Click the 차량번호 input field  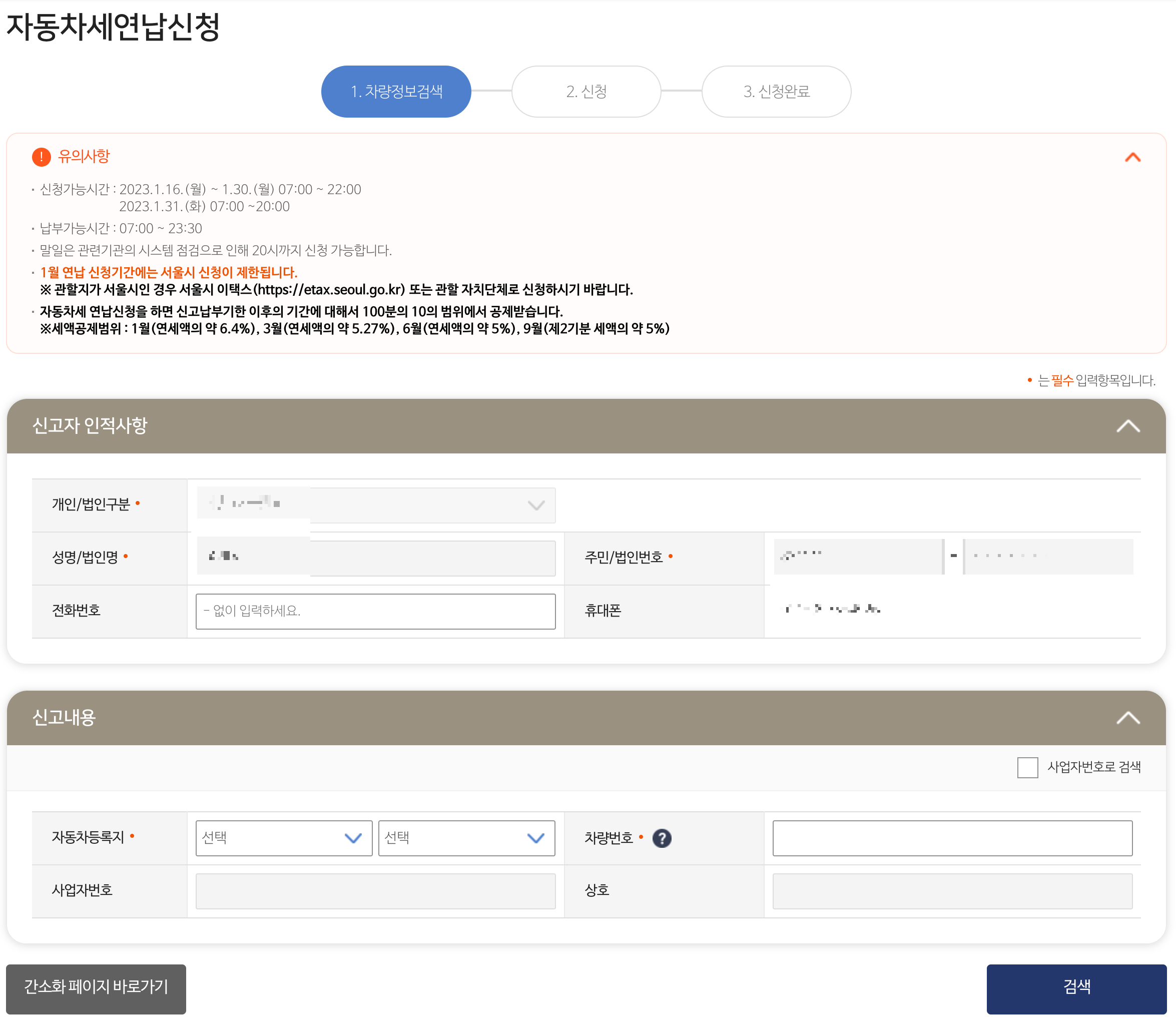coord(952,838)
